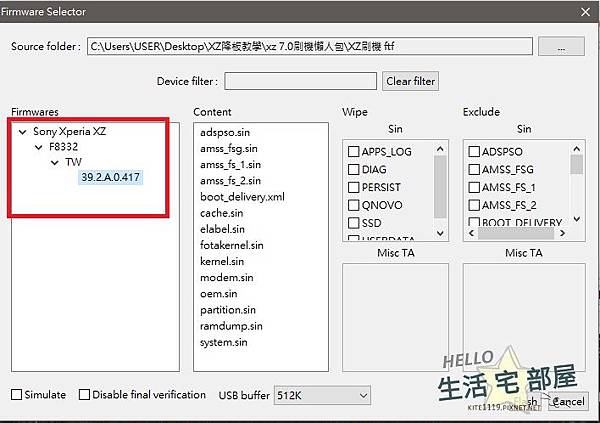Image resolution: width=600 pixels, height=423 pixels.
Task: Check the SSD wipe checkbox
Action: tap(354, 223)
